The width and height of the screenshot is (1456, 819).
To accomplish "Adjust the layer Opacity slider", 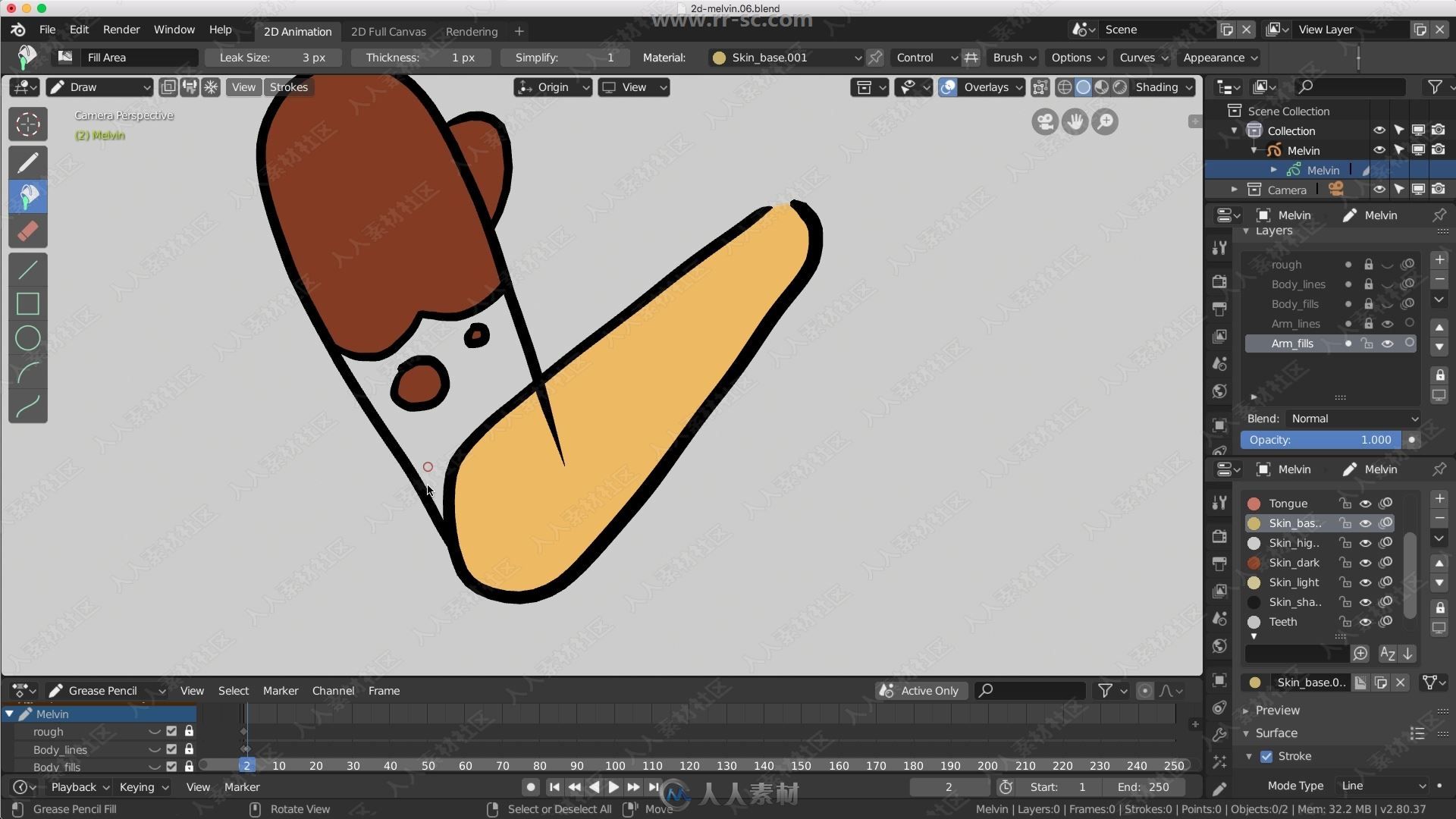I will tap(1320, 440).
